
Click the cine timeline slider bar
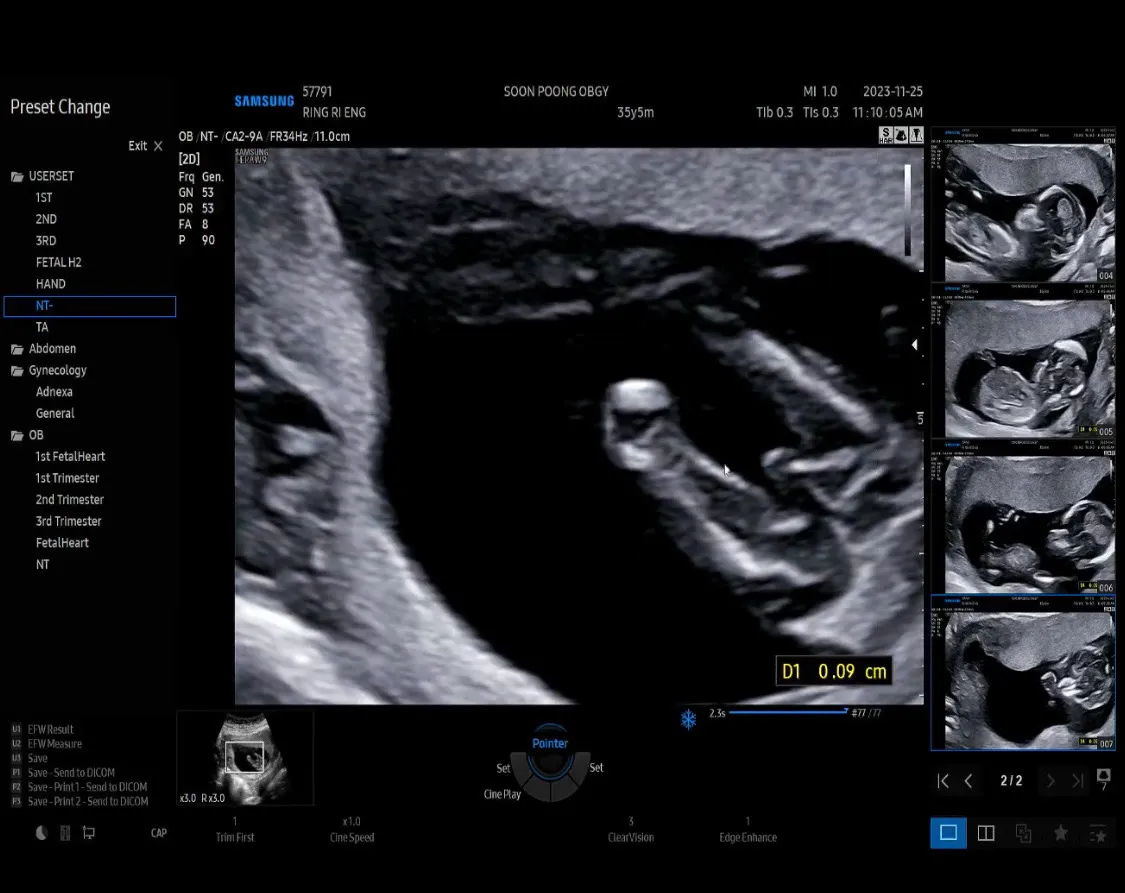click(787, 712)
